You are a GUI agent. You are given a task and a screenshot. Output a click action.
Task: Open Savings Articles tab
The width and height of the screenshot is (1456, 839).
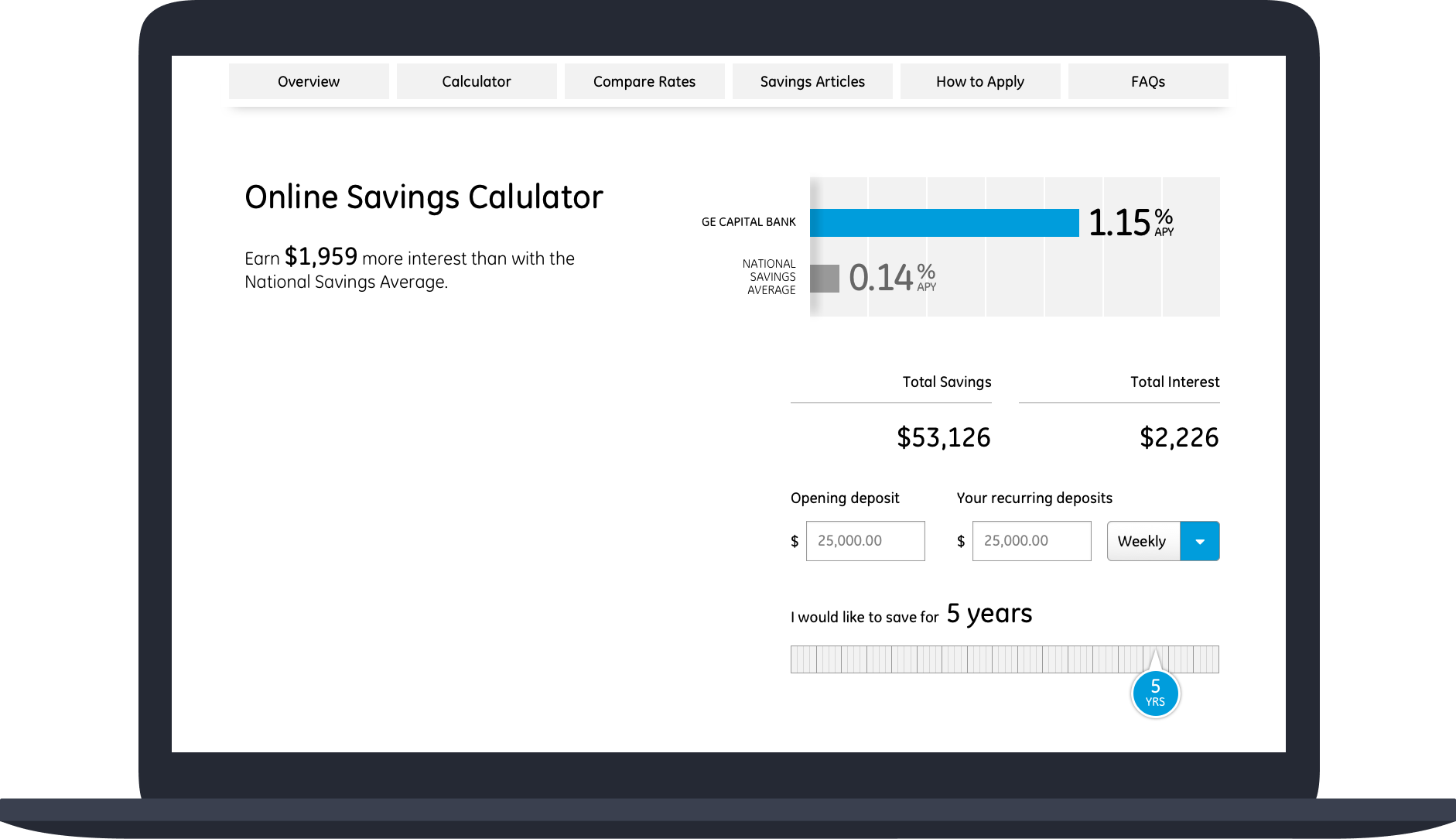pos(812,81)
